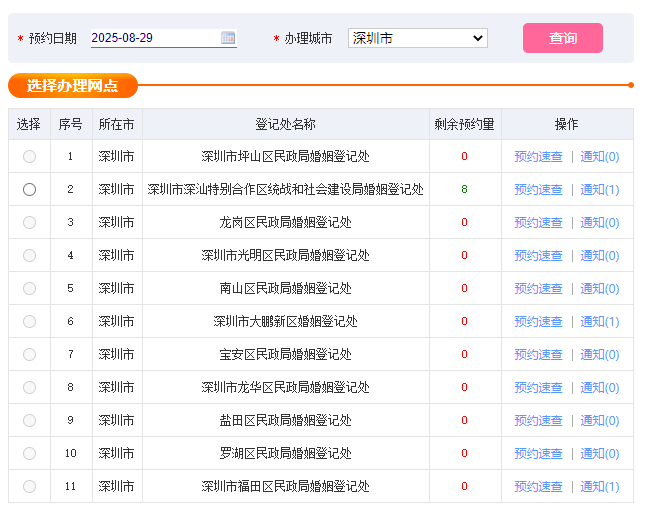Open the calendar date picker icon
Viewport: 647px width, 518px height.
(x=228, y=38)
